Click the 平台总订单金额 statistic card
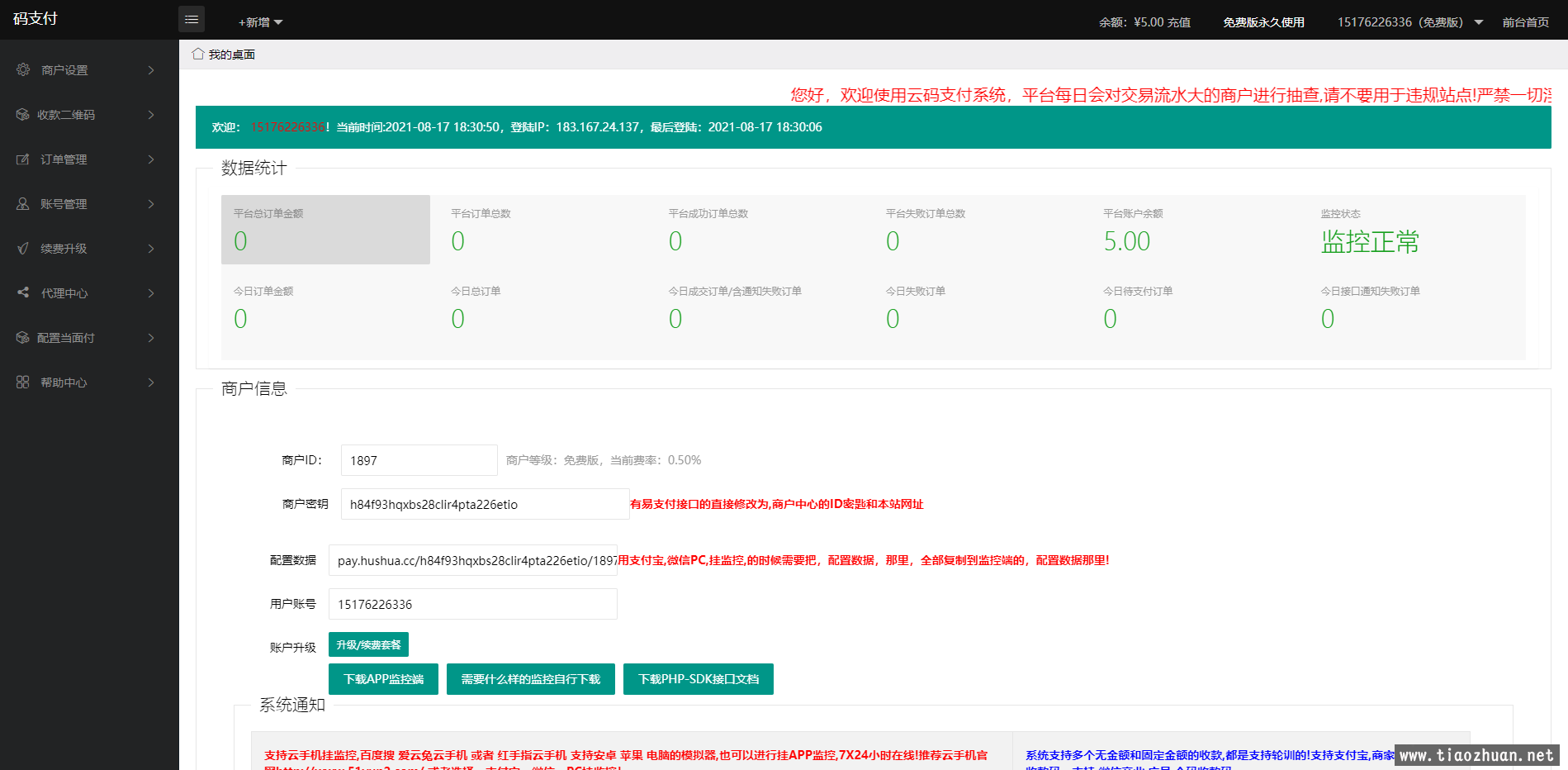 pyautogui.click(x=325, y=230)
